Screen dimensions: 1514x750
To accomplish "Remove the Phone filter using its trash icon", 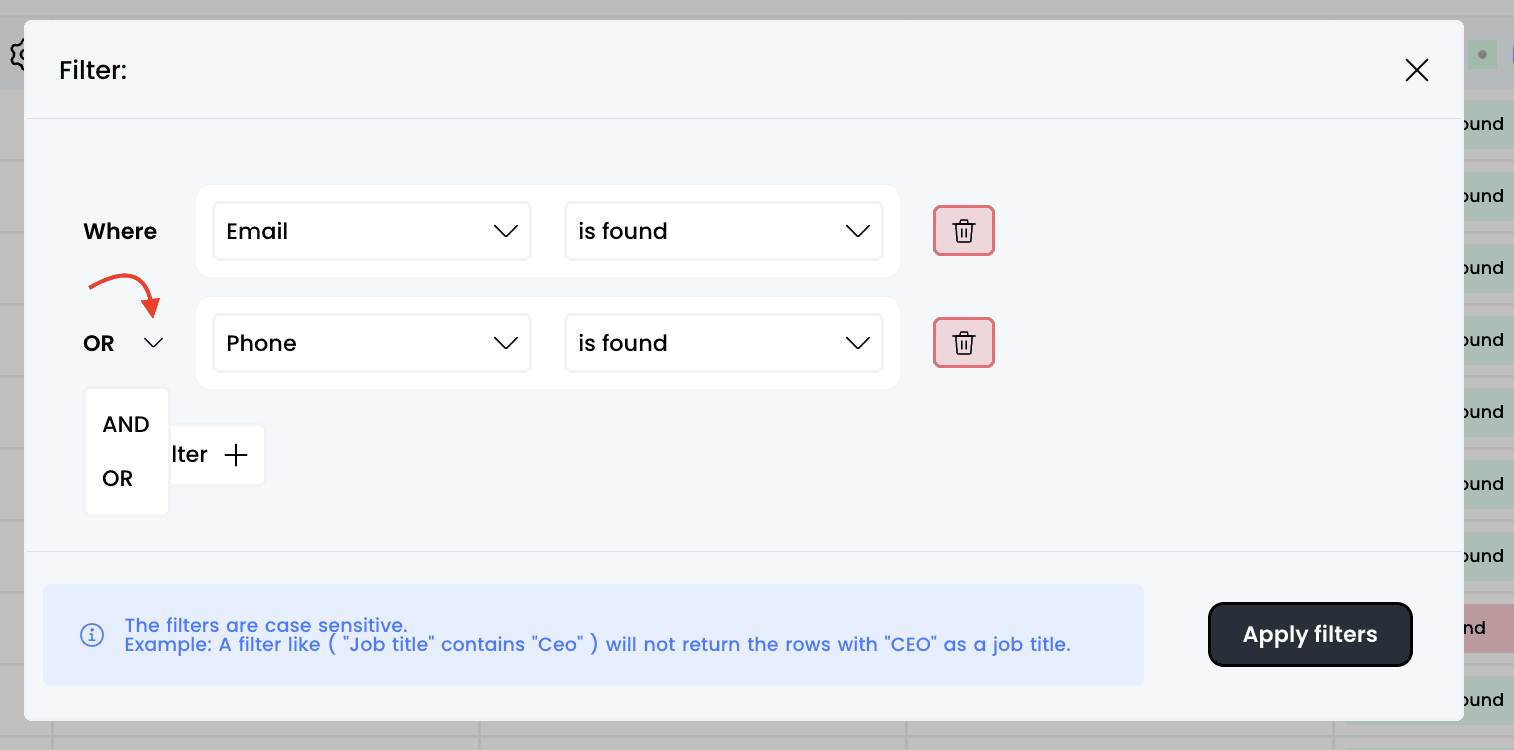I will (963, 343).
